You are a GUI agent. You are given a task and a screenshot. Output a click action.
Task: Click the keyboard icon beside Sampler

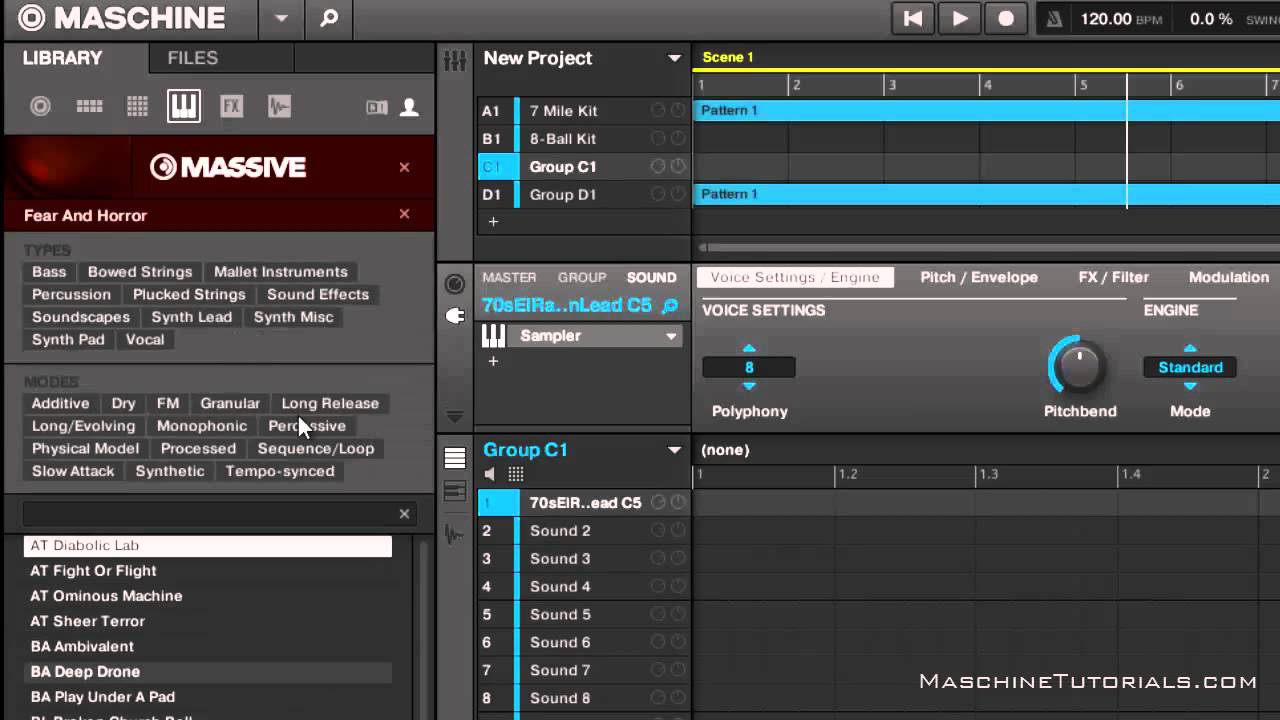pyautogui.click(x=494, y=335)
